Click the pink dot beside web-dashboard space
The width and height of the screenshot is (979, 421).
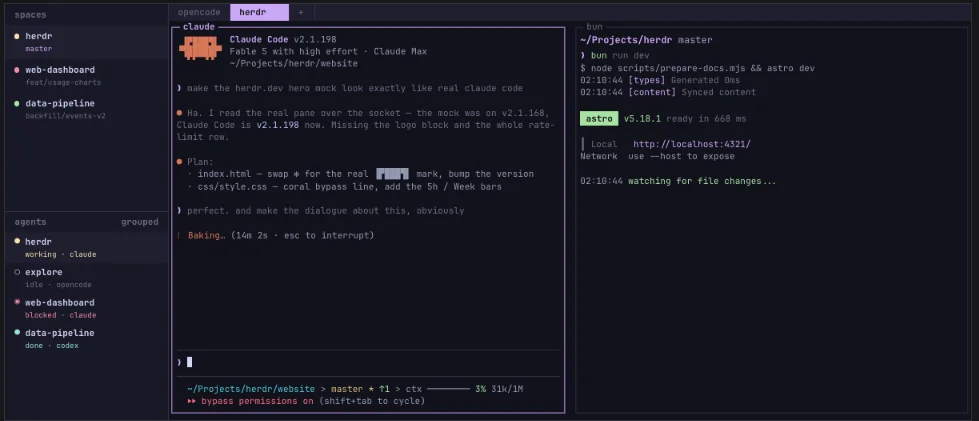pyautogui.click(x=17, y=70)
